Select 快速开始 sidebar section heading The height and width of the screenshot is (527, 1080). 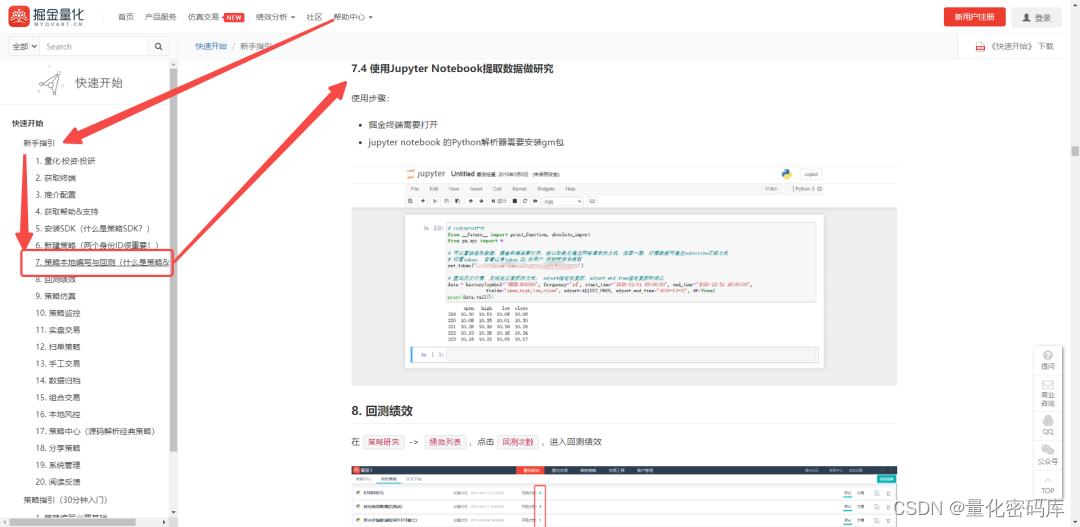coord(28,123)
